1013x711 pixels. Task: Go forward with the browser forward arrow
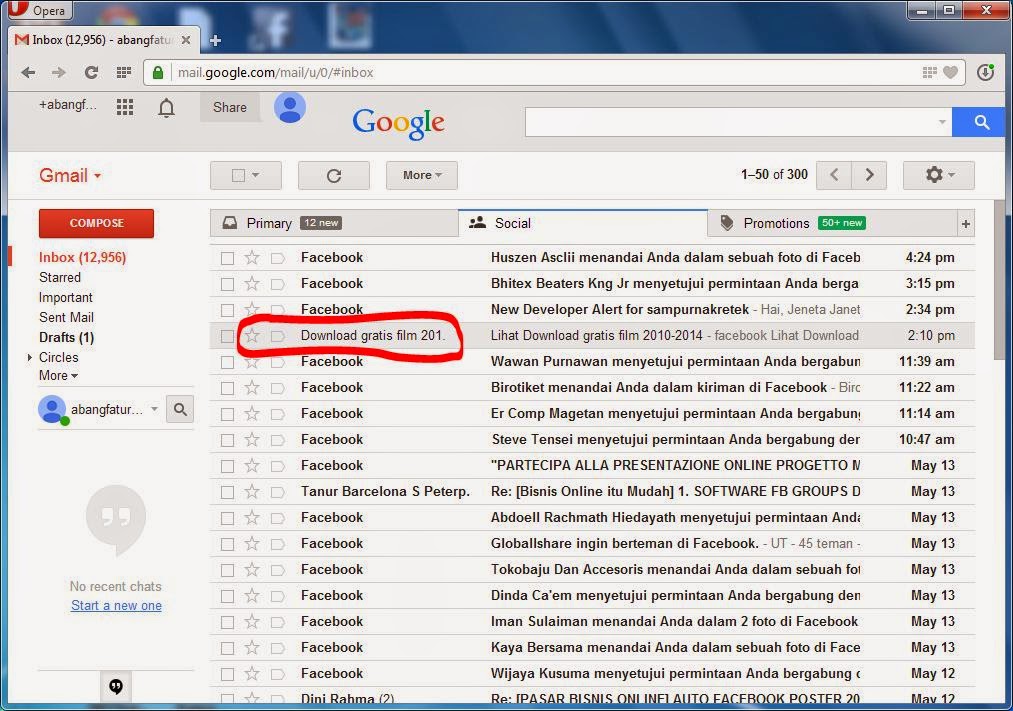pyautogui.click(x=59, y=72)
